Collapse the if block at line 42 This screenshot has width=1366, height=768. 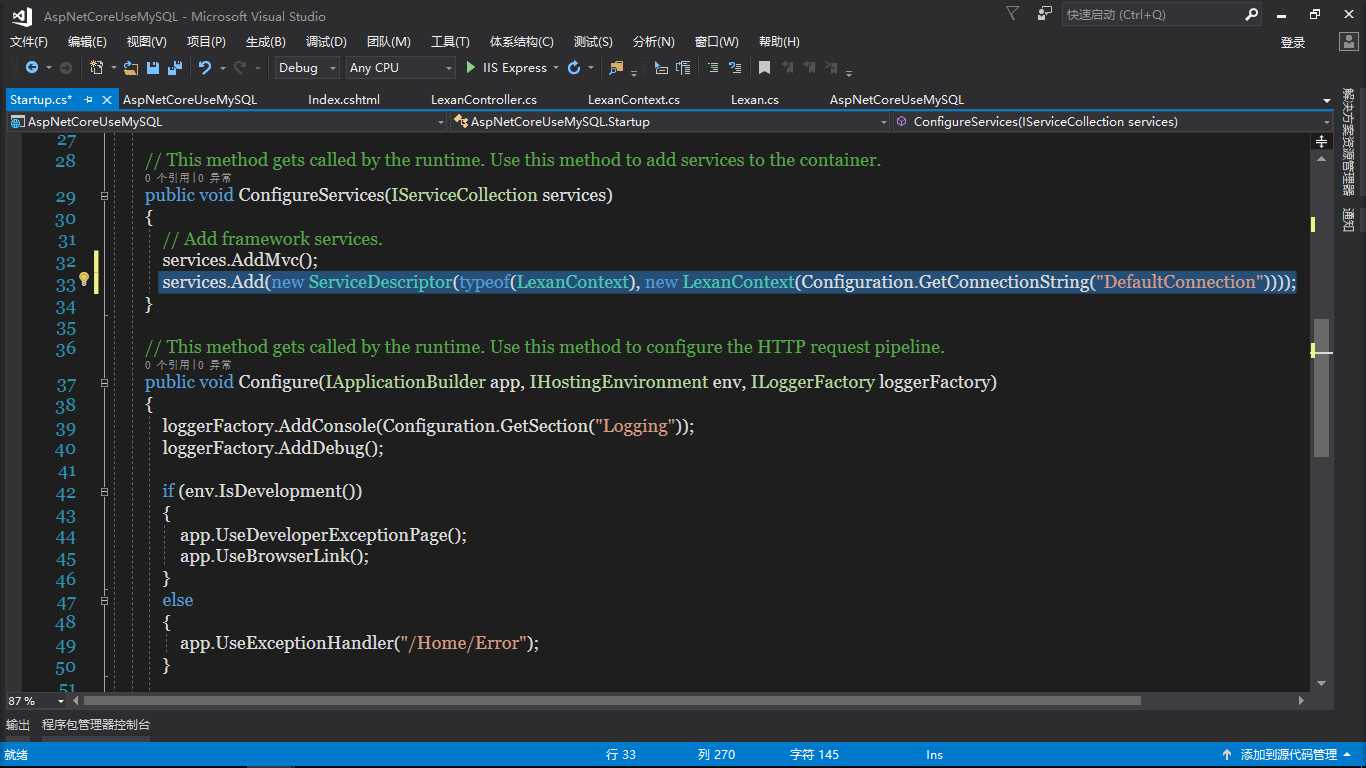pos(104,492)
